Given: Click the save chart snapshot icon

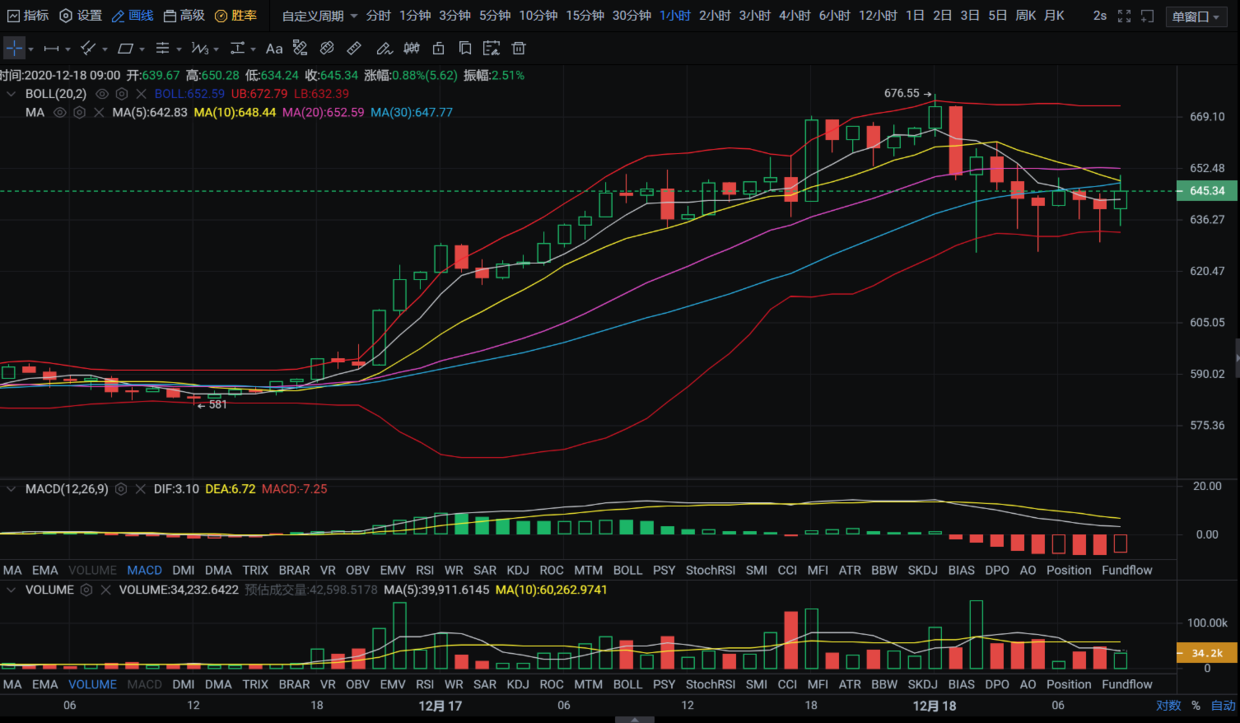Looking at the screenshot, I should pos(491,48).
